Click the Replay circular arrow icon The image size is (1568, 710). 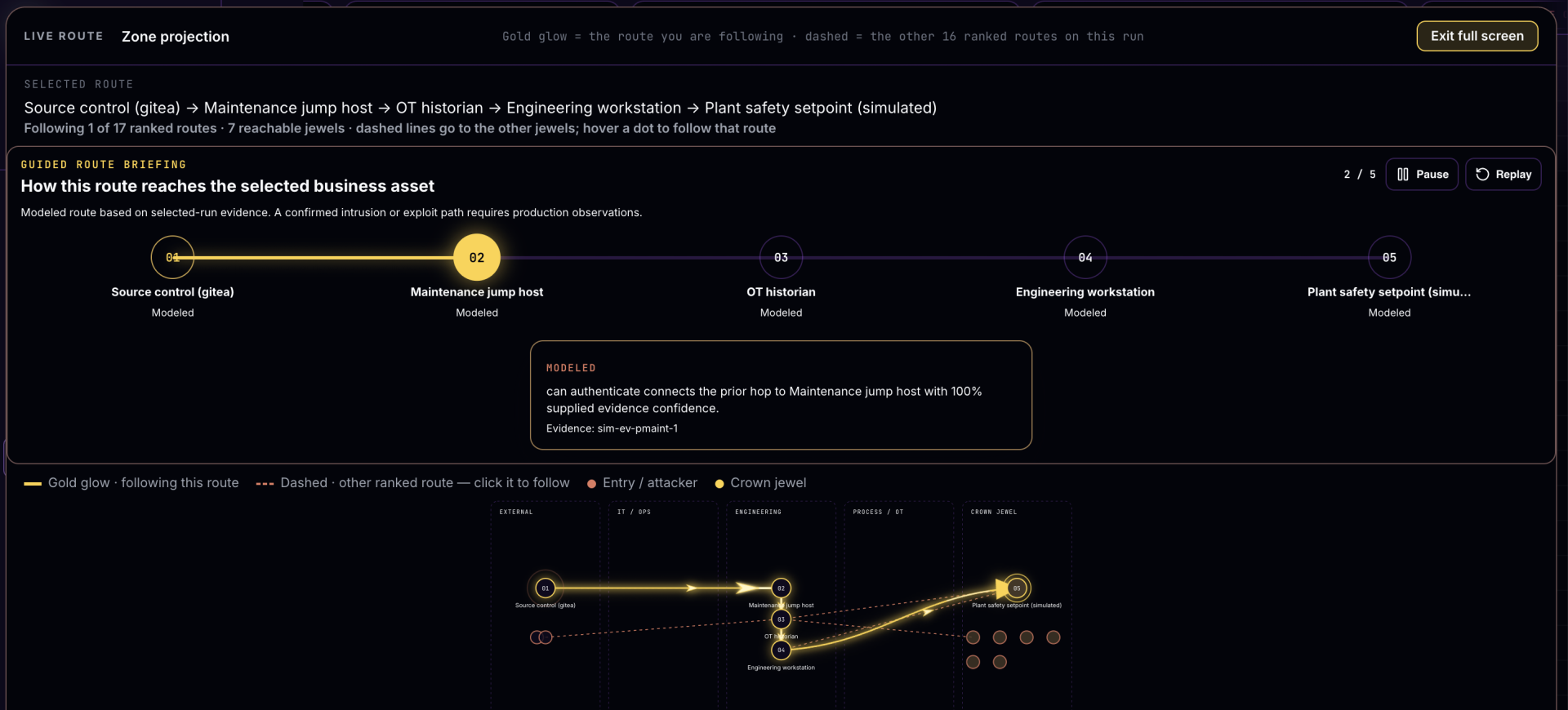click(x=1482, y=175)
